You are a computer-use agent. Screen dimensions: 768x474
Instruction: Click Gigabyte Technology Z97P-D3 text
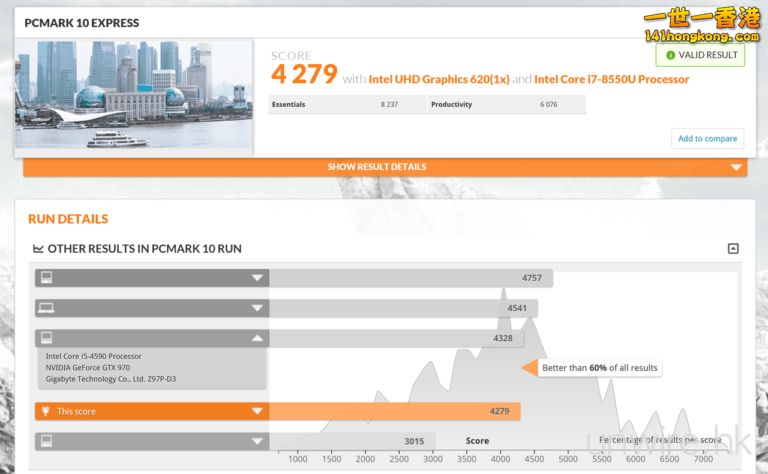[x=111, y=379]
